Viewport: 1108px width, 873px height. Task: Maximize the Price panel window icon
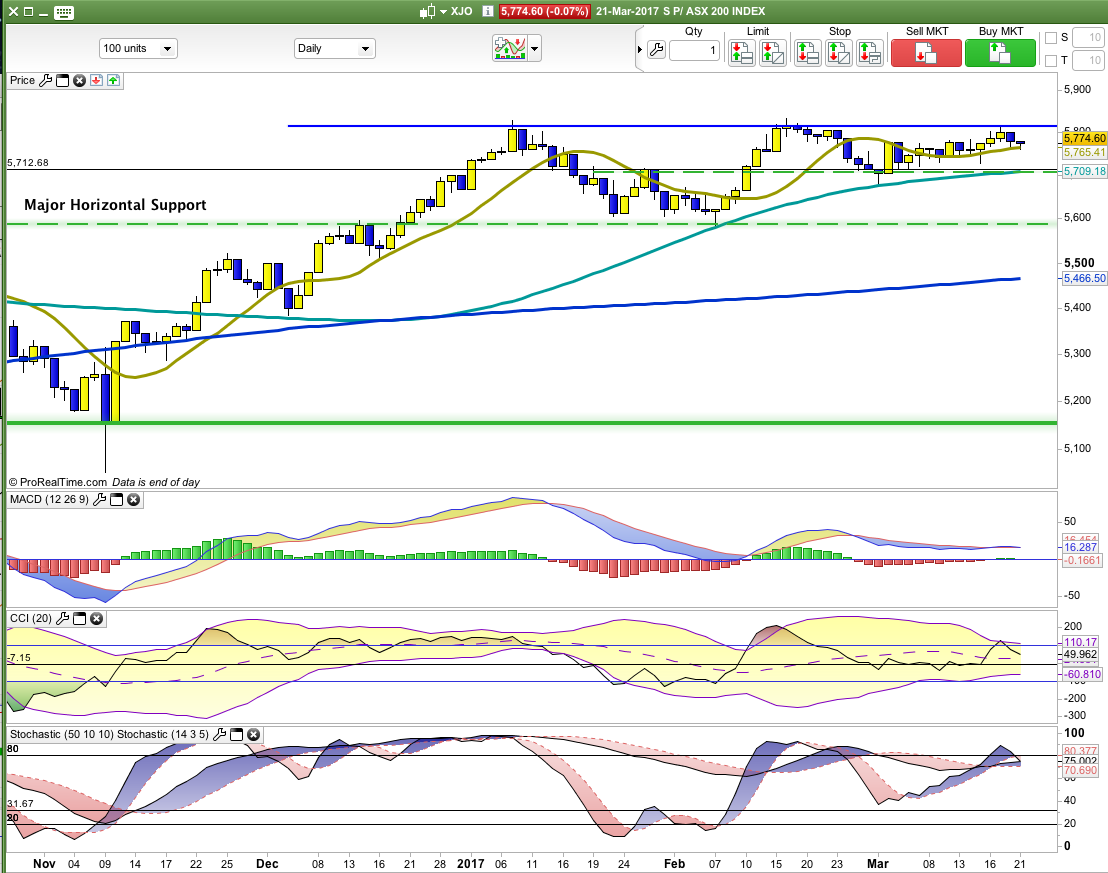pos(62,81)
